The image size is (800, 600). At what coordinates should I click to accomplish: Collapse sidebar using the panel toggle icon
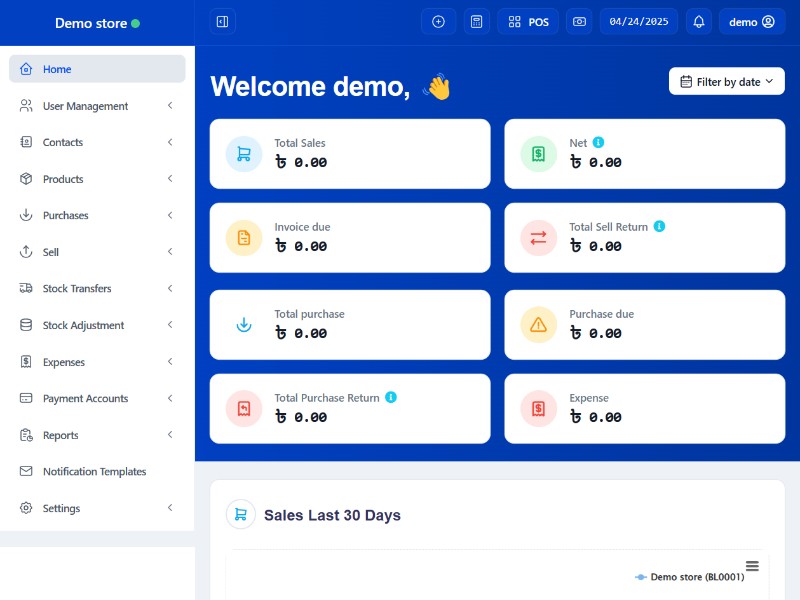pos(222,22)
